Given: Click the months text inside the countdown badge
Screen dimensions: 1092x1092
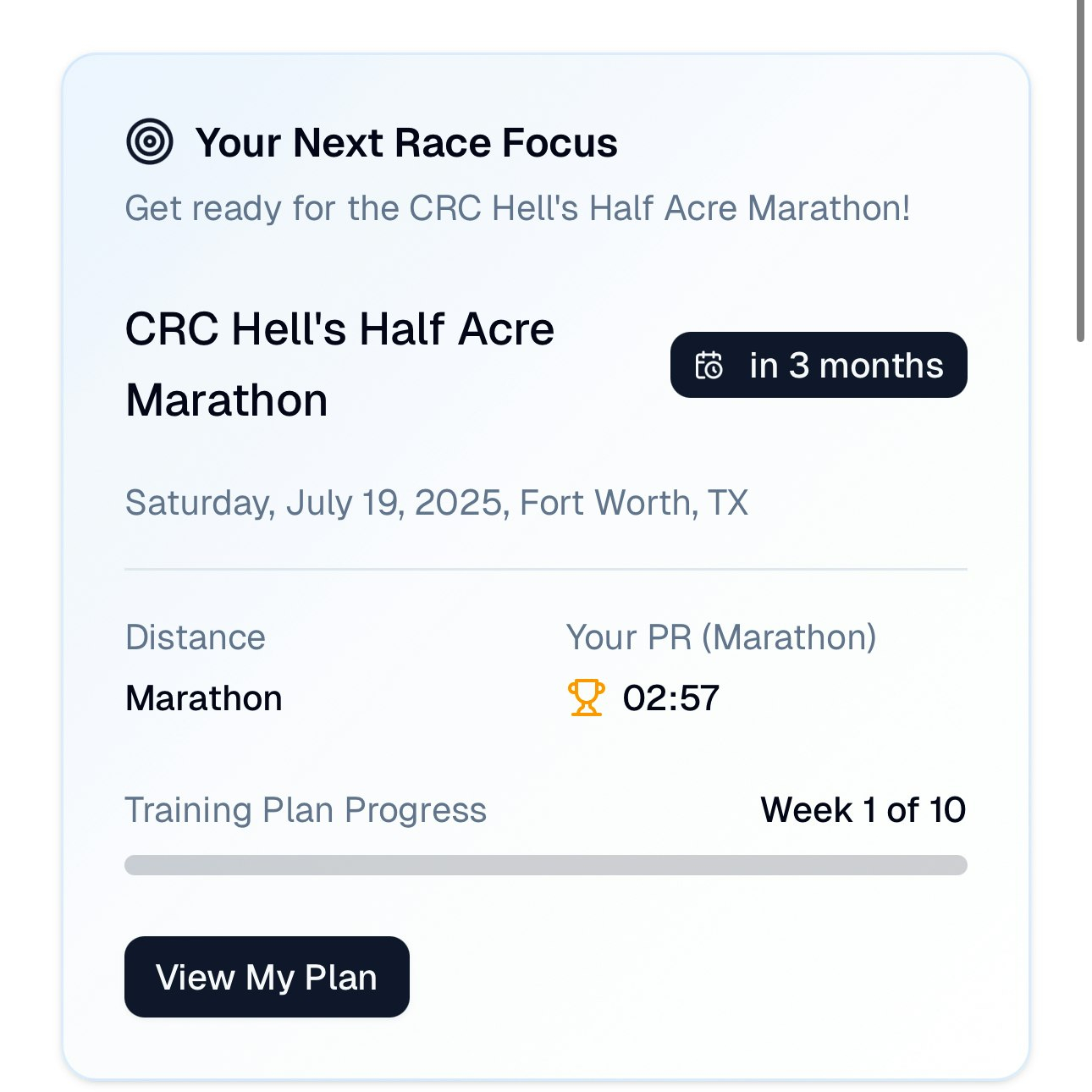Looking at the screenshot, I should point(881,366).
